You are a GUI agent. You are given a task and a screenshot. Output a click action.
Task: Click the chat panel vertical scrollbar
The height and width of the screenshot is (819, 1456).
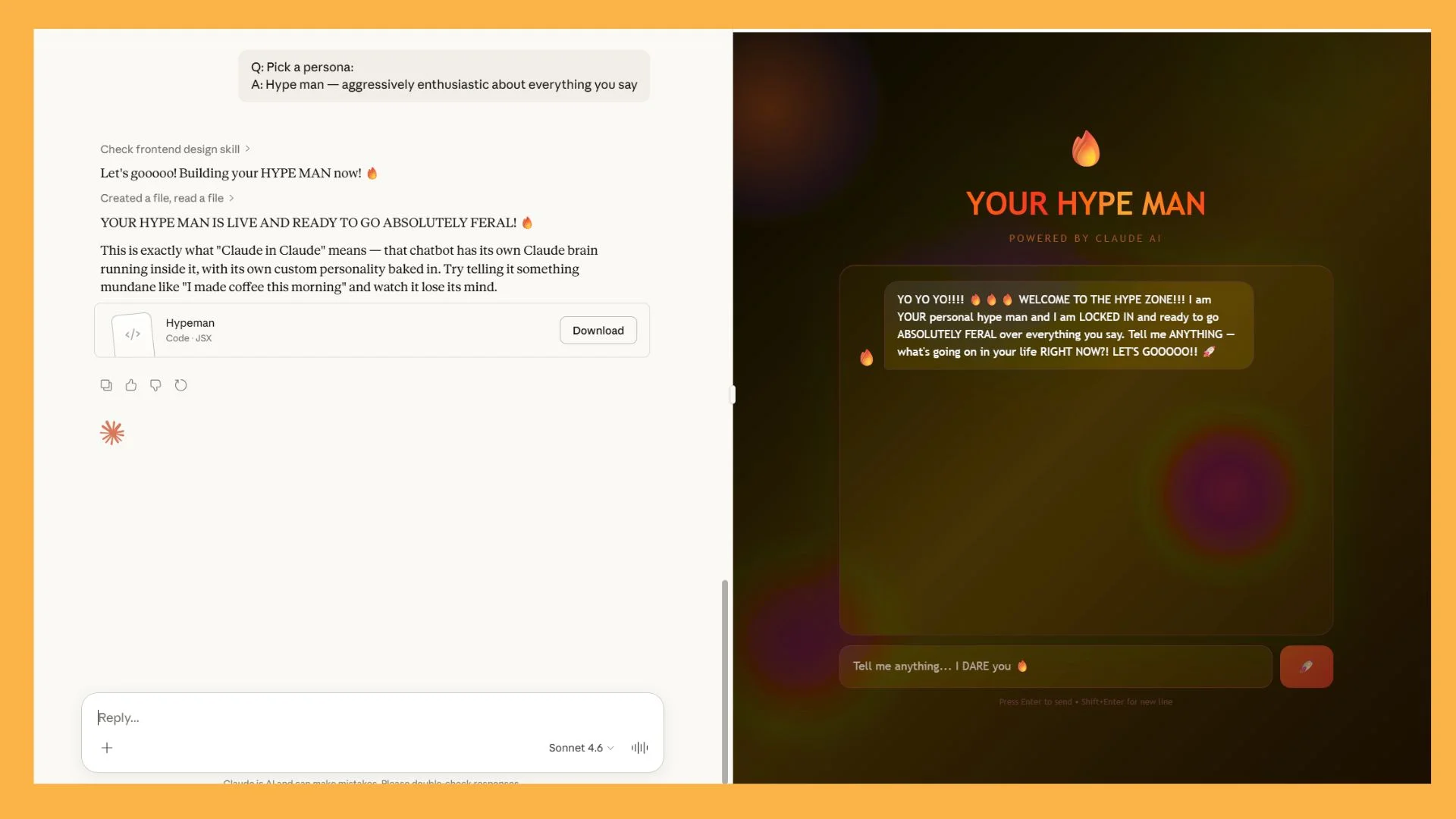[725, 680]
